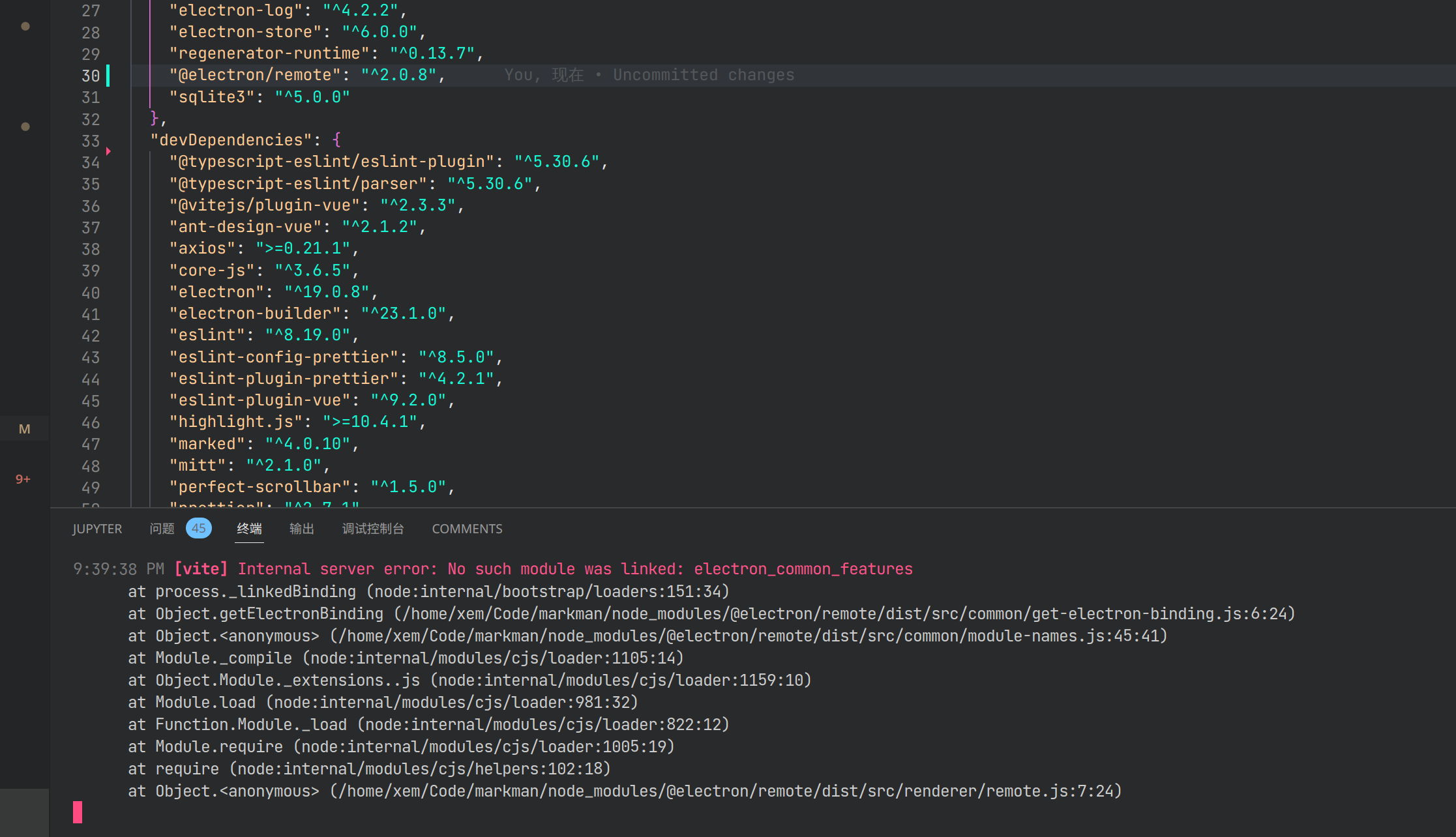Switch to the 调试控制台 tab
This screenshot has height=837, width=1456.
click(373, 528)
